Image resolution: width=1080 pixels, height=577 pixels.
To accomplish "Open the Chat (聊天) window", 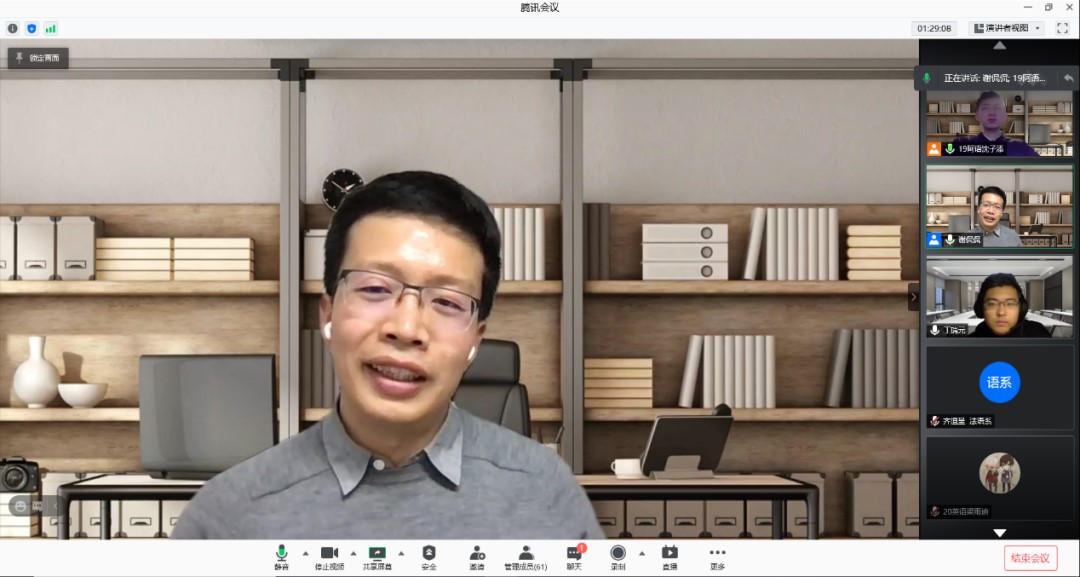I will 574,557.
